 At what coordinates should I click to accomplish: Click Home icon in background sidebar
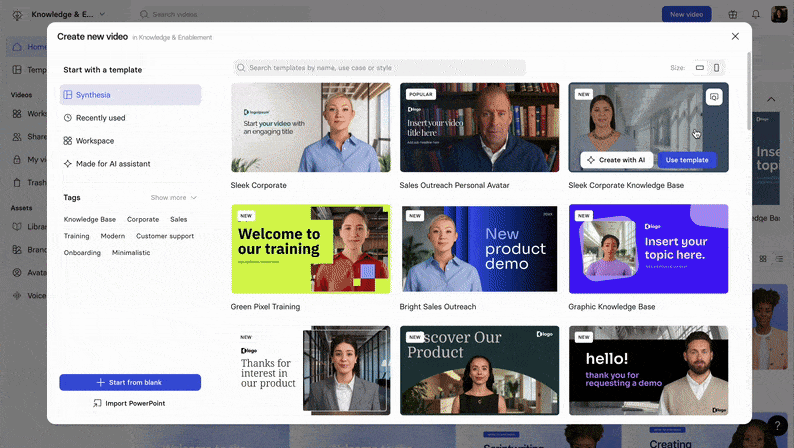pyautogui.click(x=17, y=47)
